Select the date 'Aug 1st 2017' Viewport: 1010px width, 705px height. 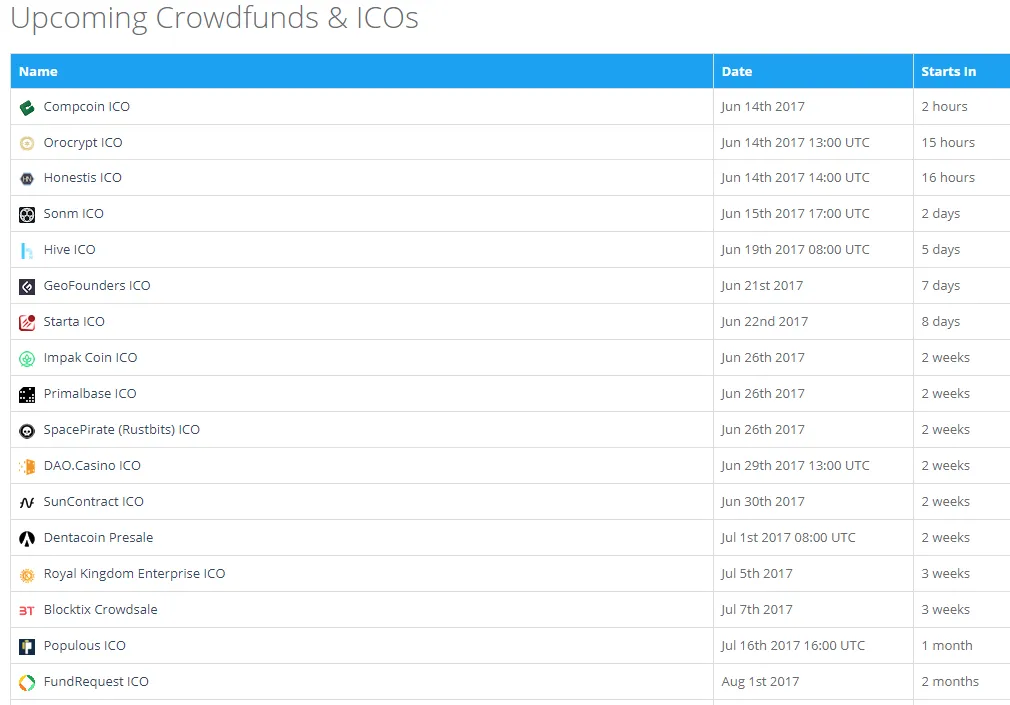click(x=760, y=682)
